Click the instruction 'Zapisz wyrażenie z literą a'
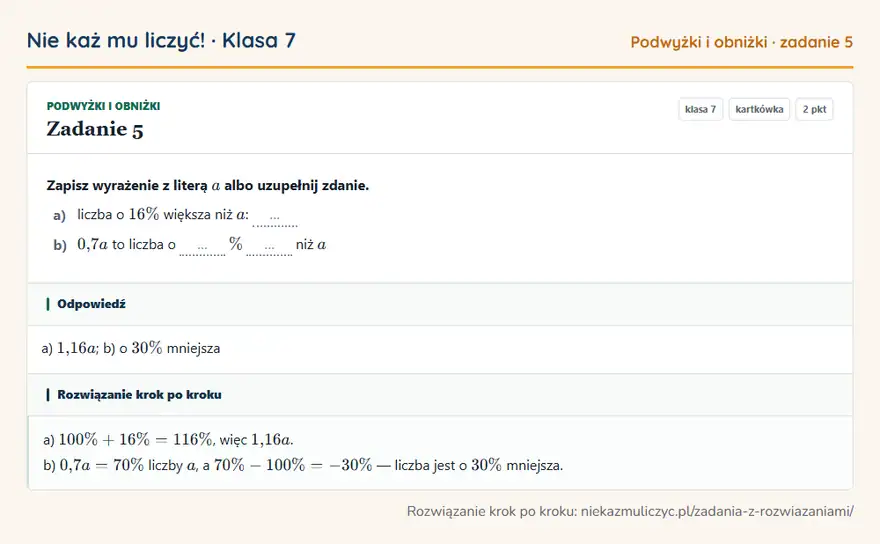The height and width of the screenshot is (544, 880). (134, 186)
